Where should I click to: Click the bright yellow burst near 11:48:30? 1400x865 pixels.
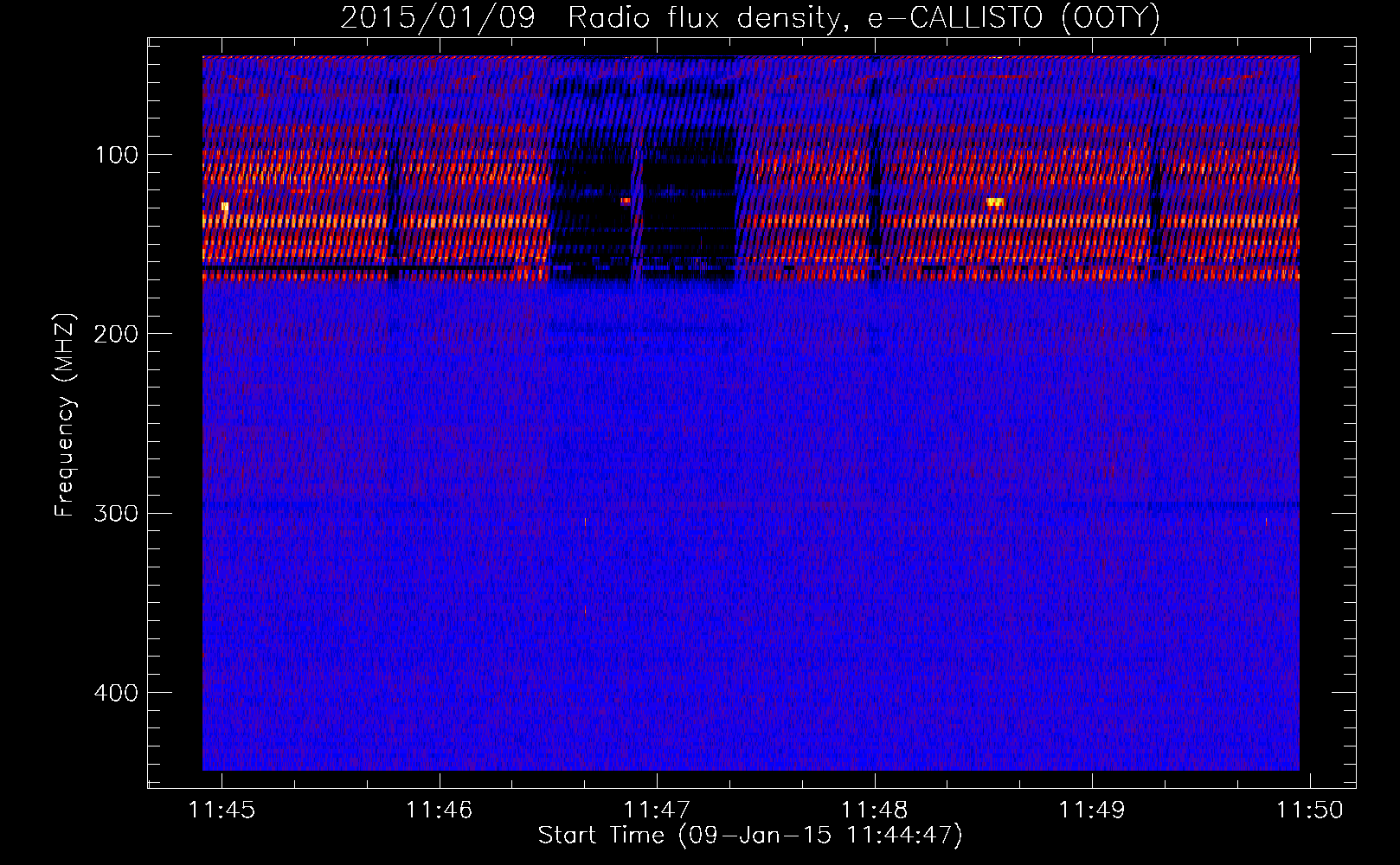coord(995,202)
